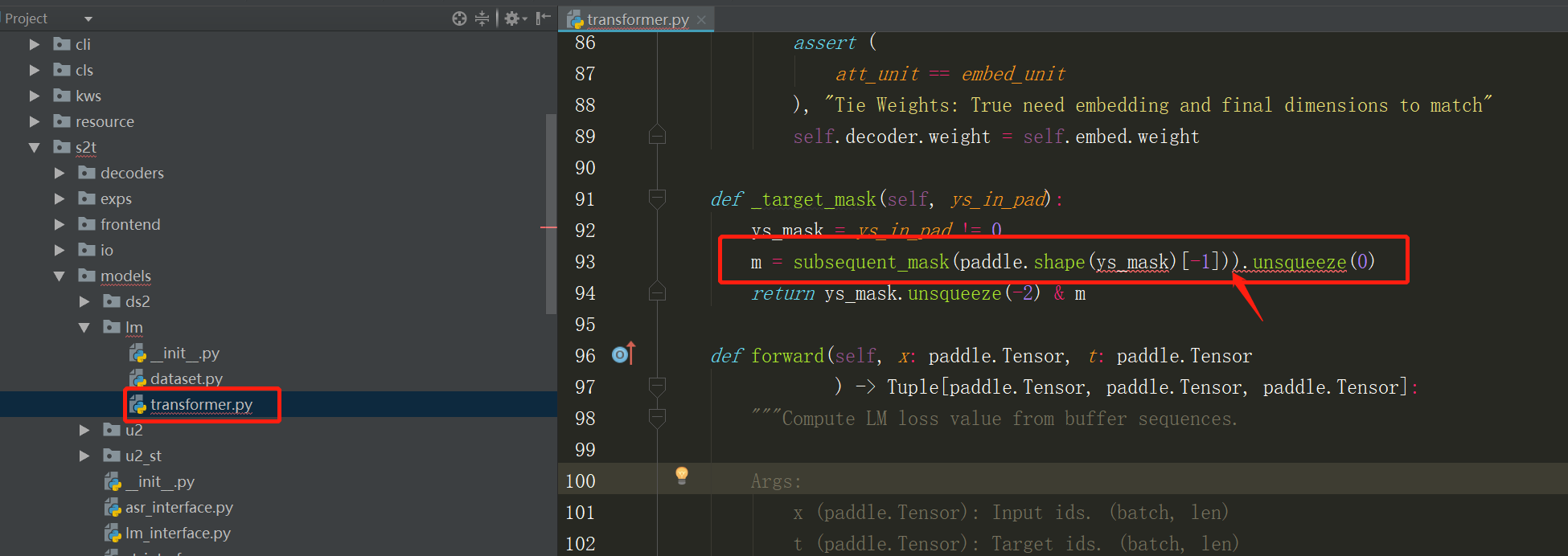Select the io folder icon
The width and height of the screenshot is (1568, 556).
coord(87,249)
